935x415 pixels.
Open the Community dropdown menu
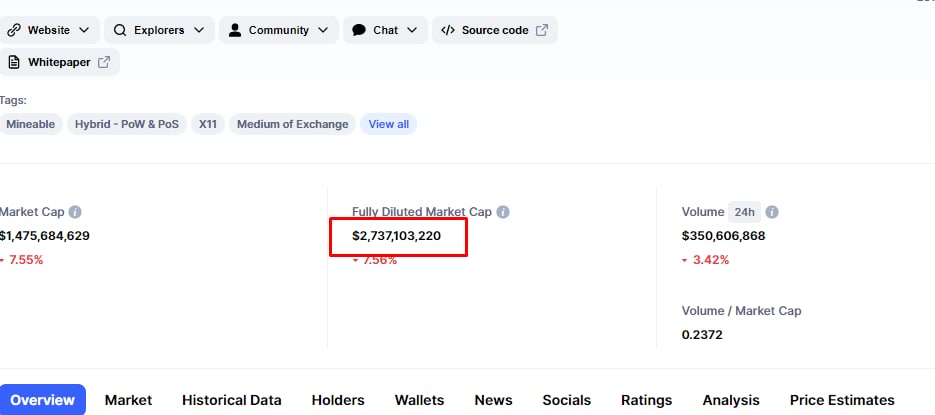278,30
